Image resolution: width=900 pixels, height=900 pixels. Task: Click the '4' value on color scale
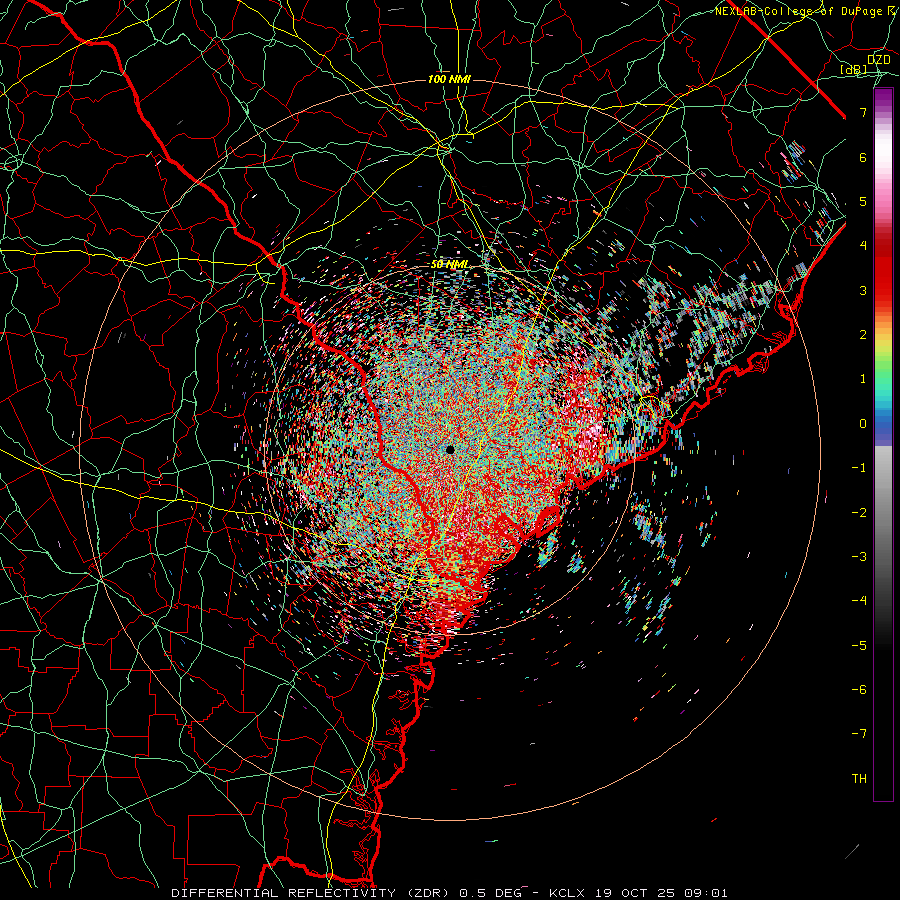(x=863, y=246)
